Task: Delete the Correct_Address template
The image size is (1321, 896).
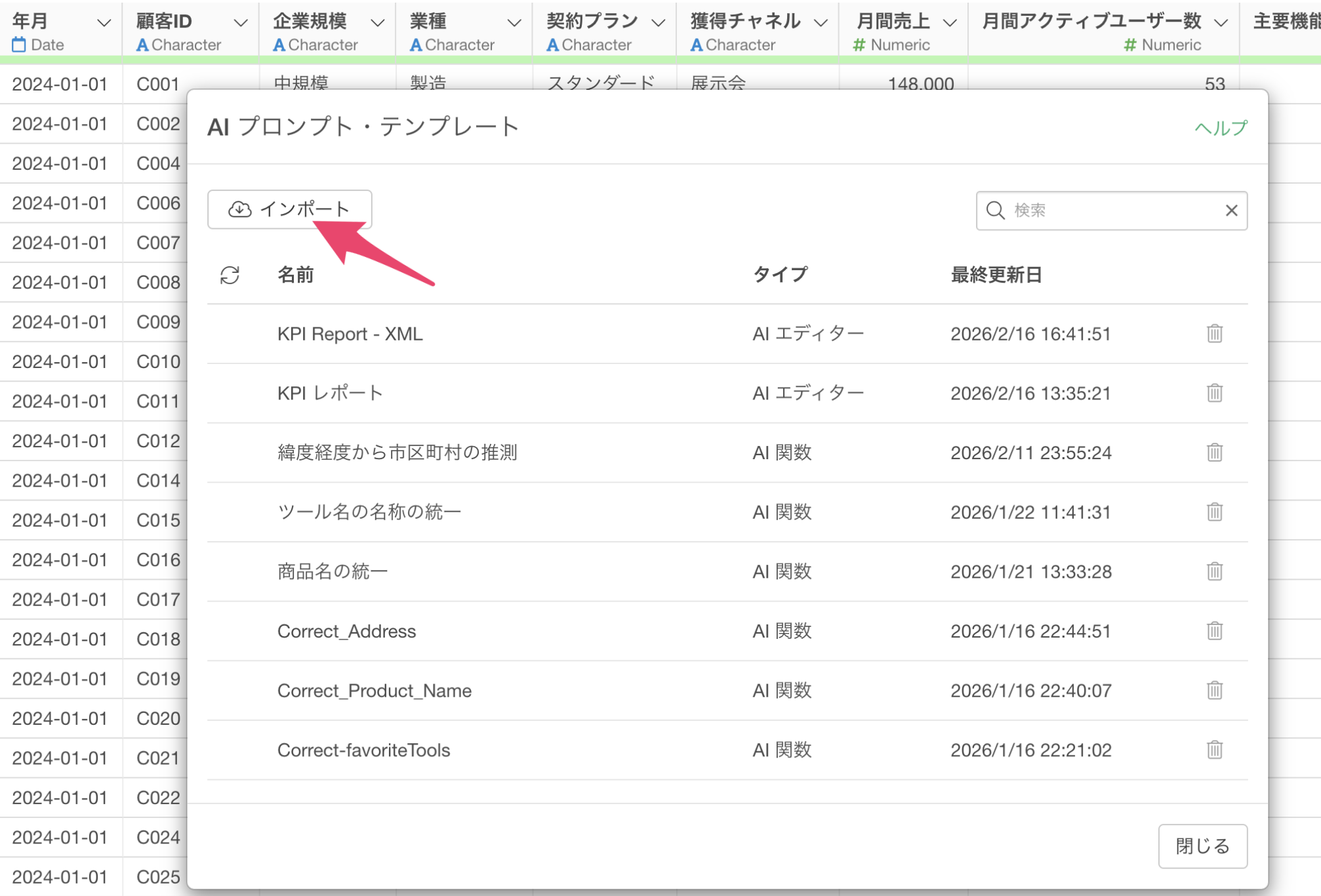Action: pos(1214,631)
